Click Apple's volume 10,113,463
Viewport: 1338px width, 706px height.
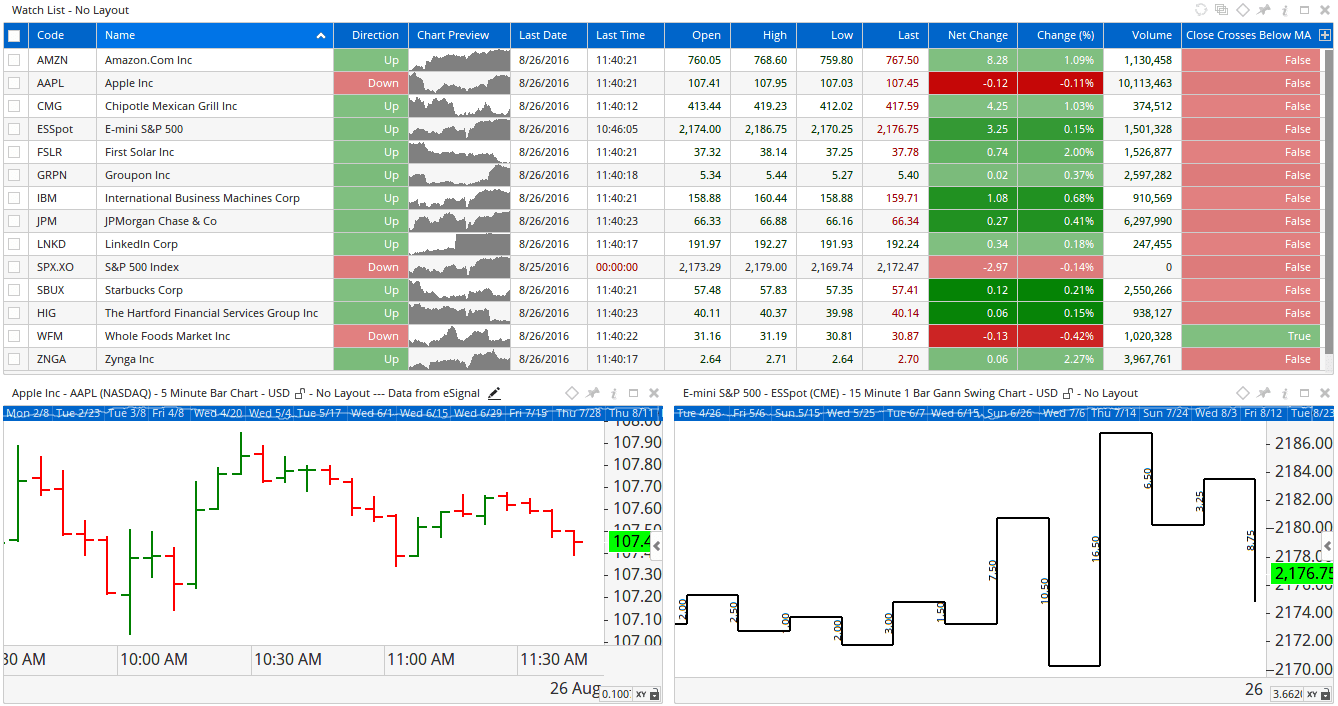(x=1140, y=83)
